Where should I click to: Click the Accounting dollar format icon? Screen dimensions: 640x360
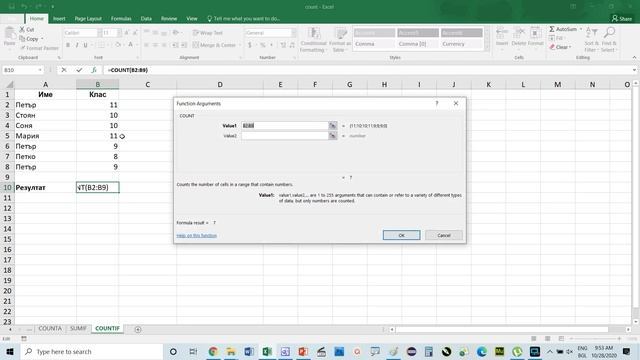pos(250,45)
